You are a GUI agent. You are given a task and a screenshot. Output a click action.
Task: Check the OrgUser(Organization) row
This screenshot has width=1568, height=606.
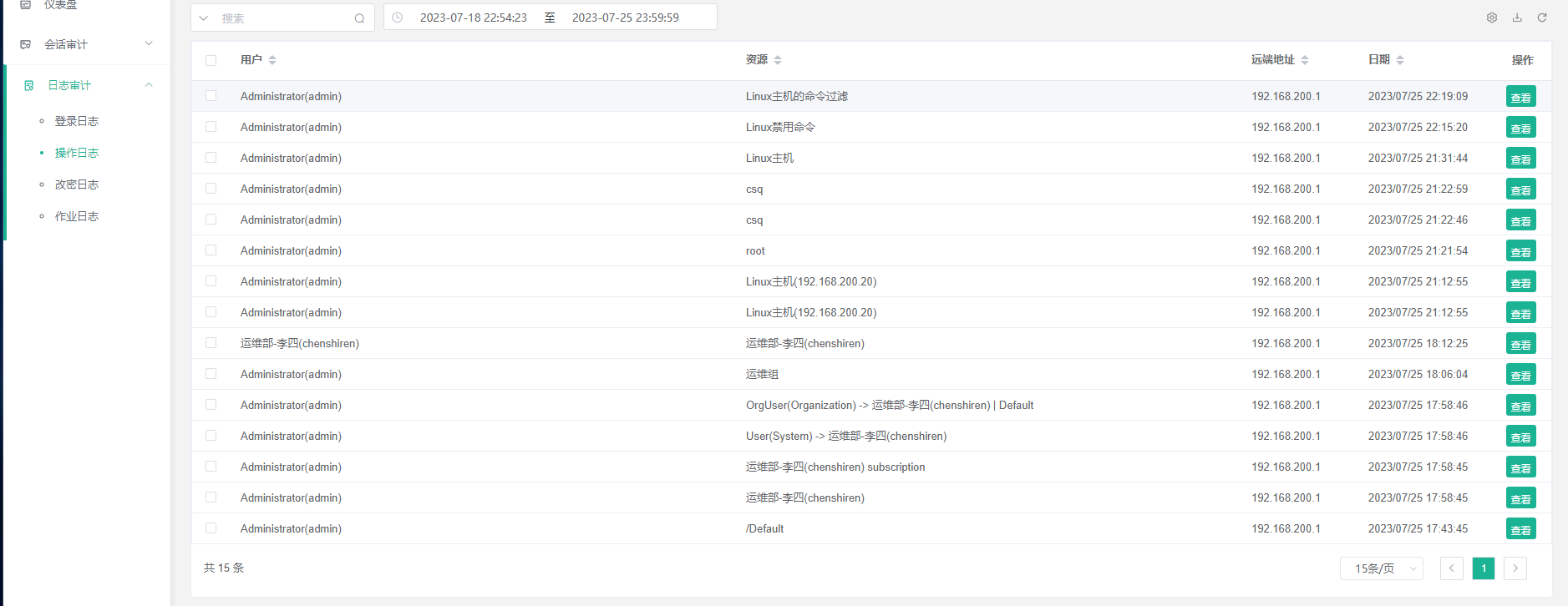click(211, 405)
